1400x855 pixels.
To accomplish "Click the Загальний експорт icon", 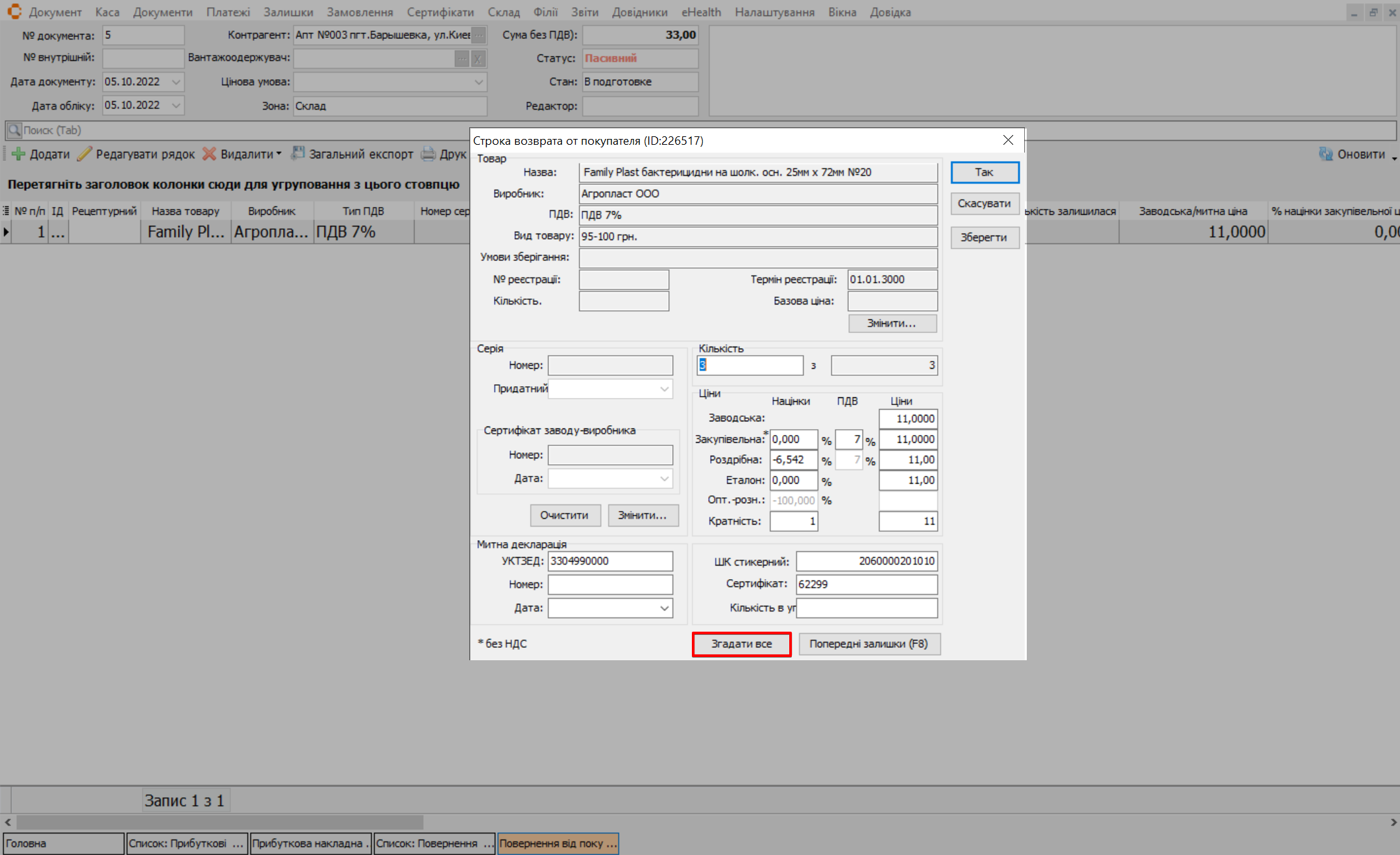I will tap(298, 154).
